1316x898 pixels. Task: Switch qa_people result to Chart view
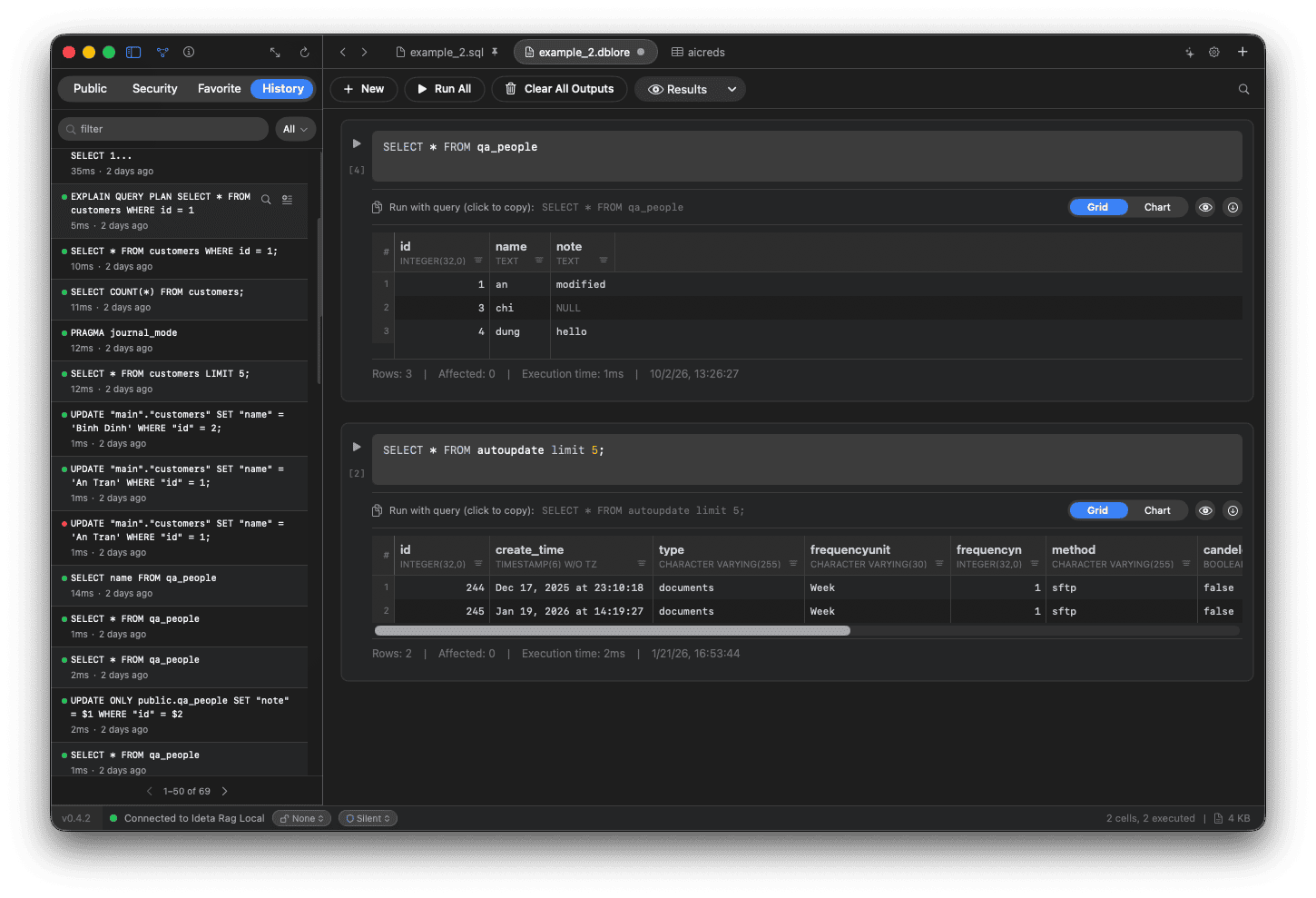tap(1157, 207)
